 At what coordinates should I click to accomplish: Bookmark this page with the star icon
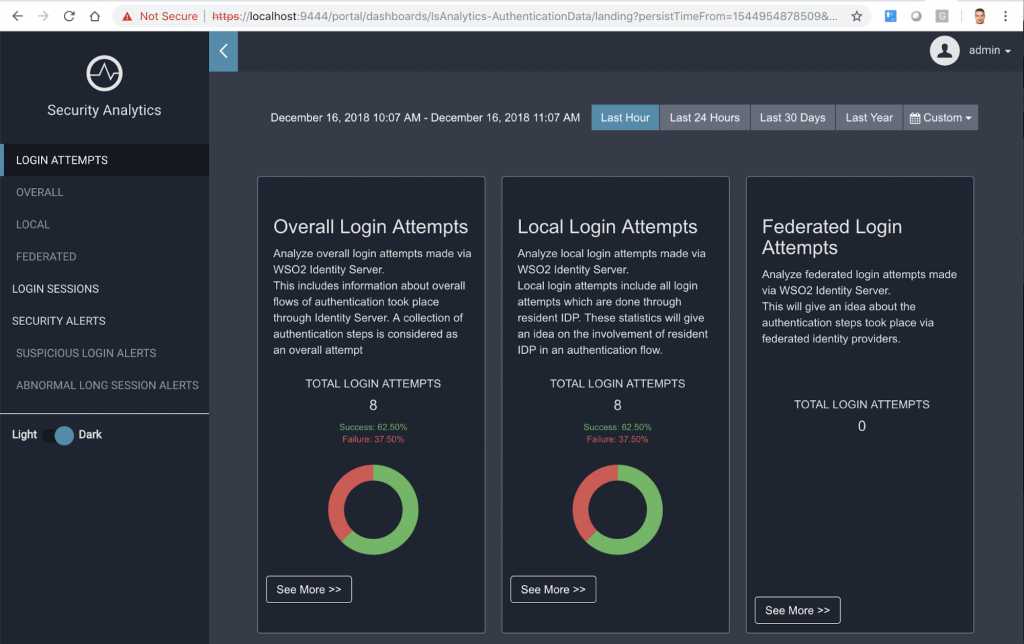tap(857, 16)
